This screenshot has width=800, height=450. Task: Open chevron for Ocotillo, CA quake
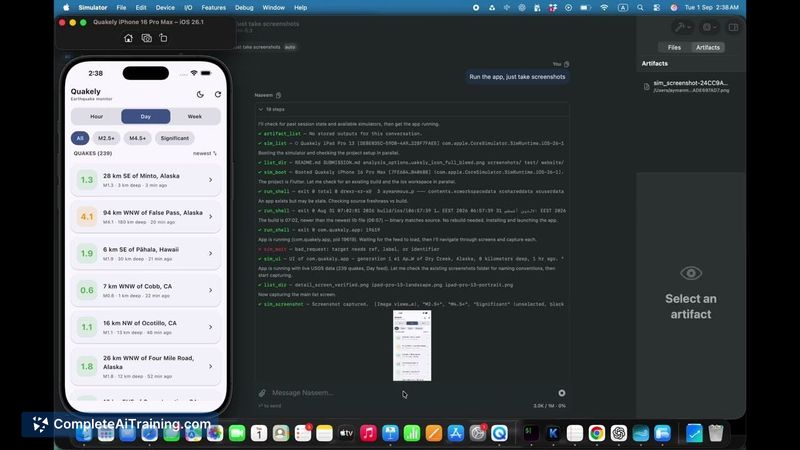point(210,327)
